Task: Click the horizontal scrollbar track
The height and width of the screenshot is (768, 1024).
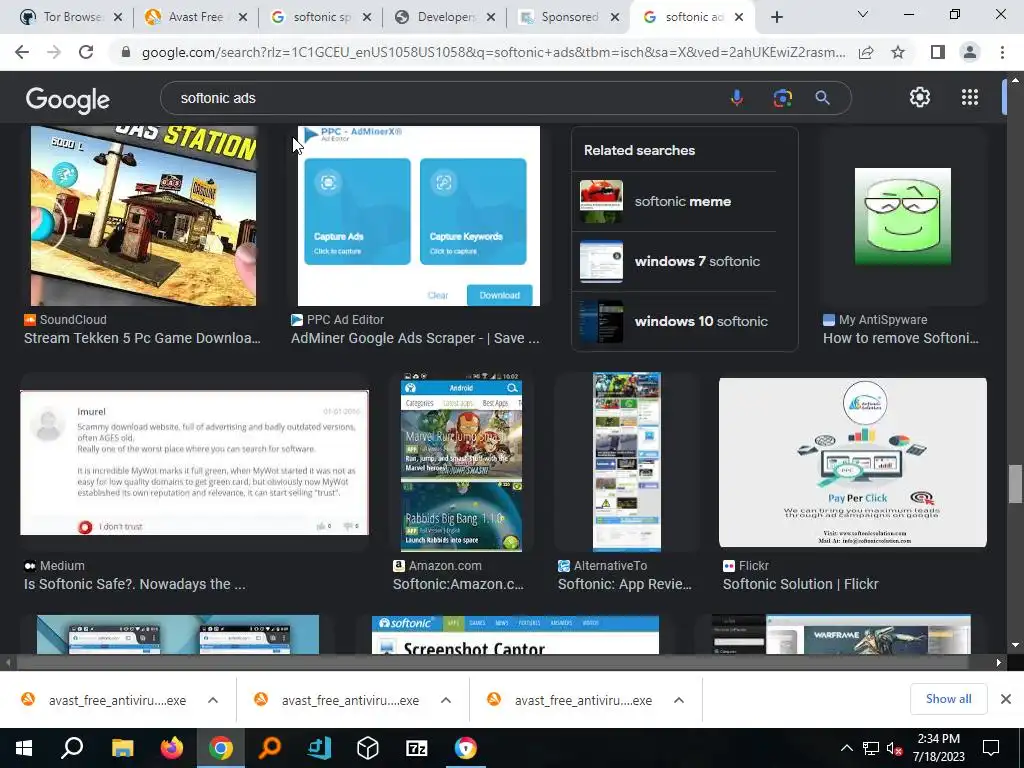Action: coord(502,662)
